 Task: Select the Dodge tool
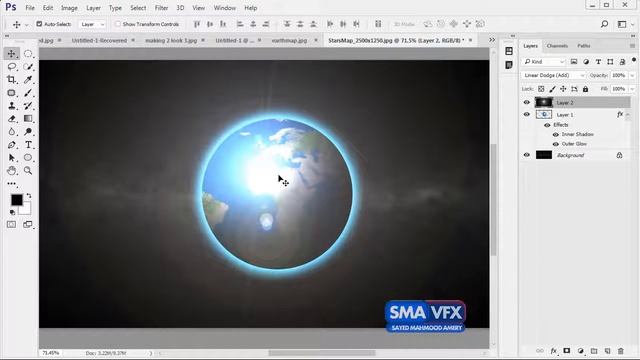pos(28,131)
